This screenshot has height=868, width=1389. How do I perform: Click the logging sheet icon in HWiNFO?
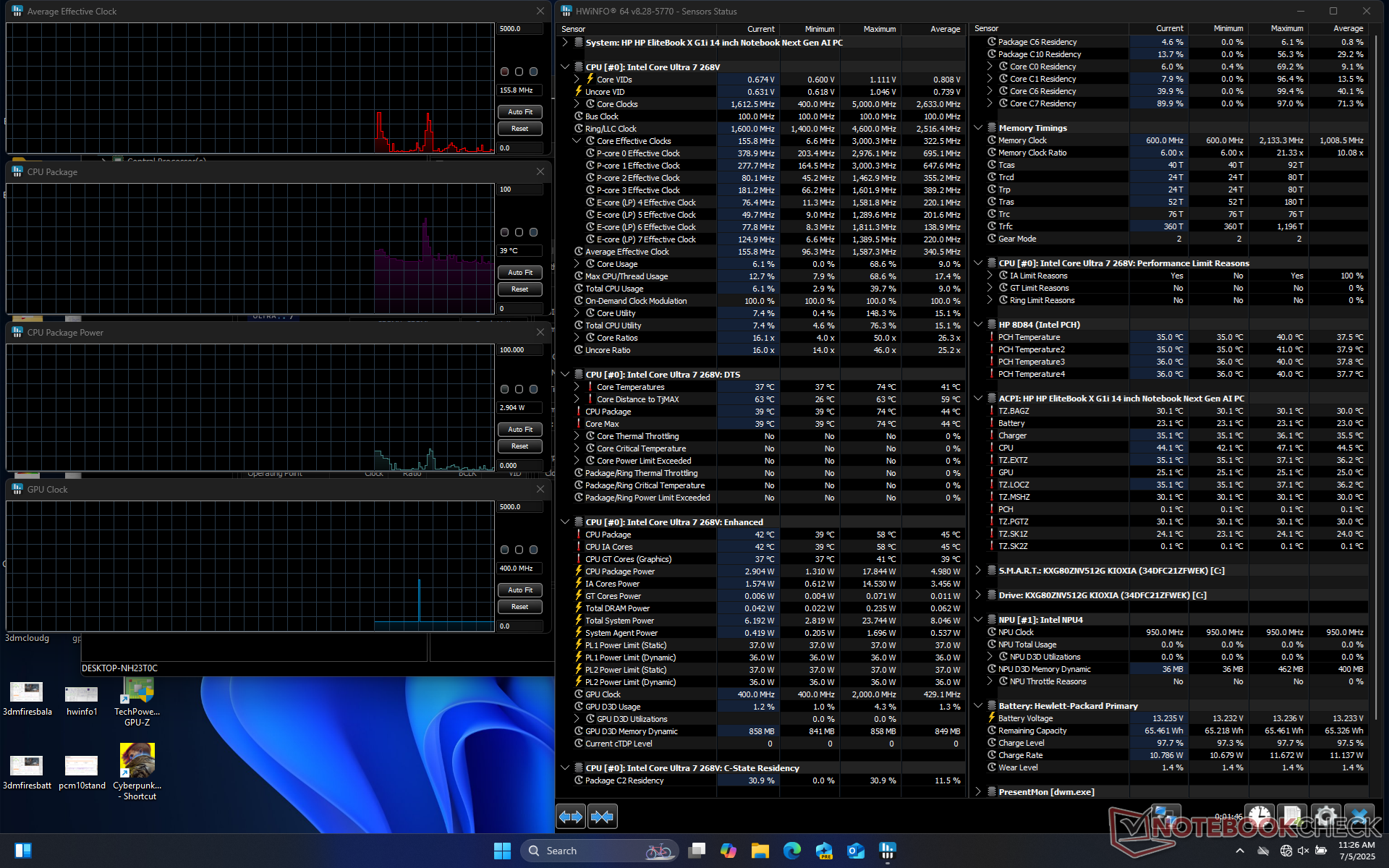[x=1292, y=817]
